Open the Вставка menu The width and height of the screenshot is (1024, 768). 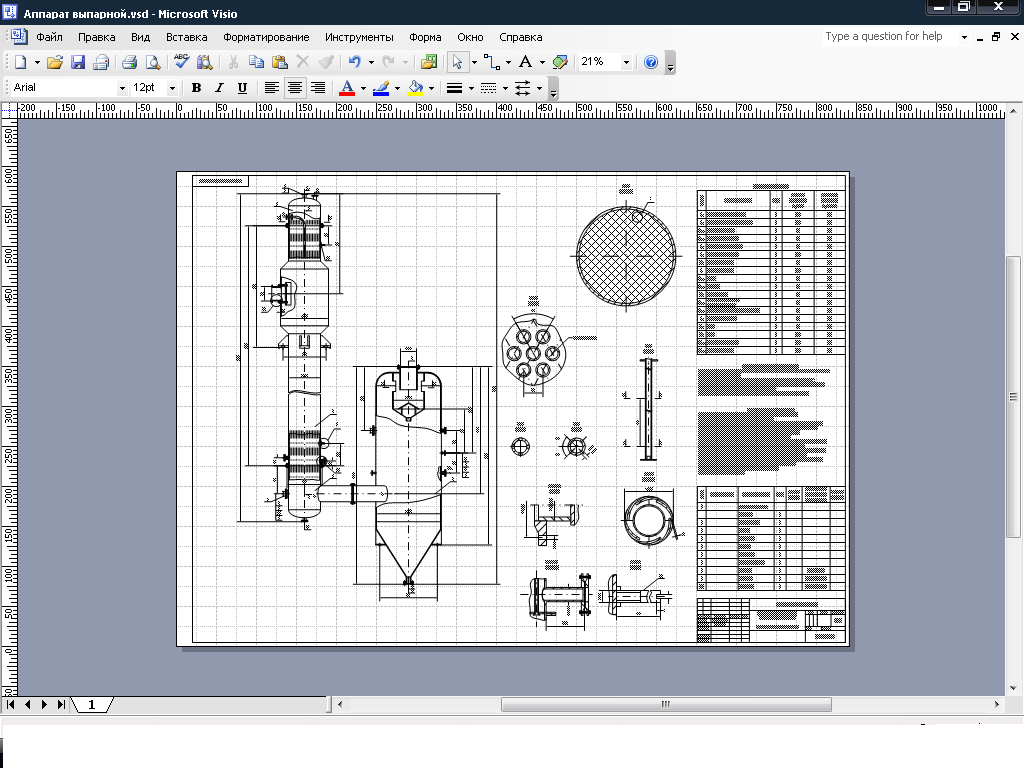click(187, 37)
